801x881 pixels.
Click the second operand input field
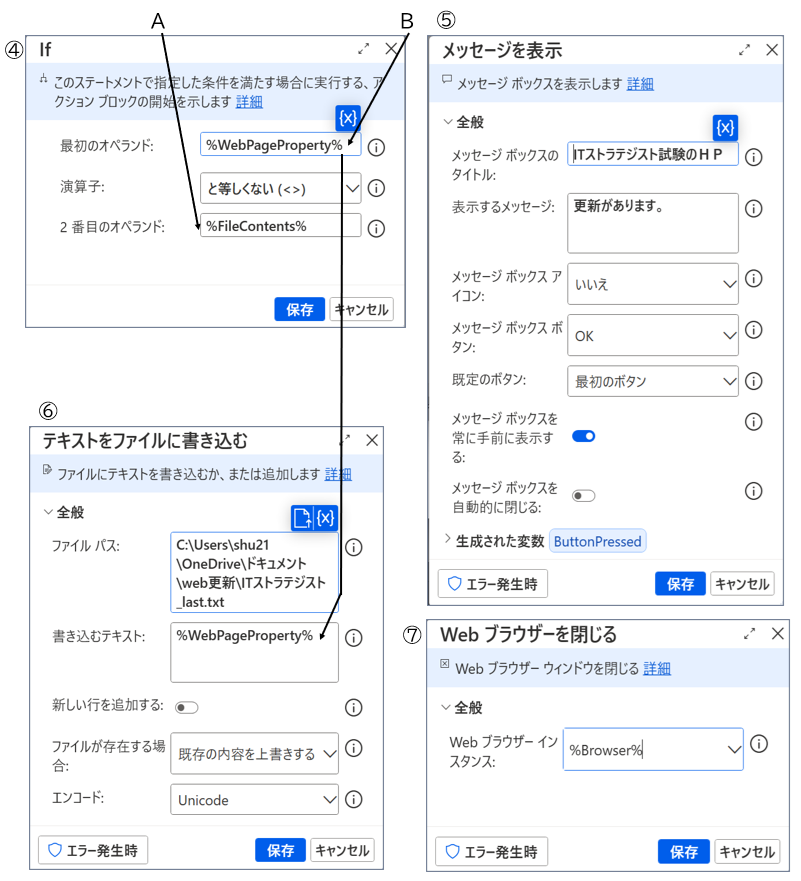pyautogui.click(x=280, y=226)
